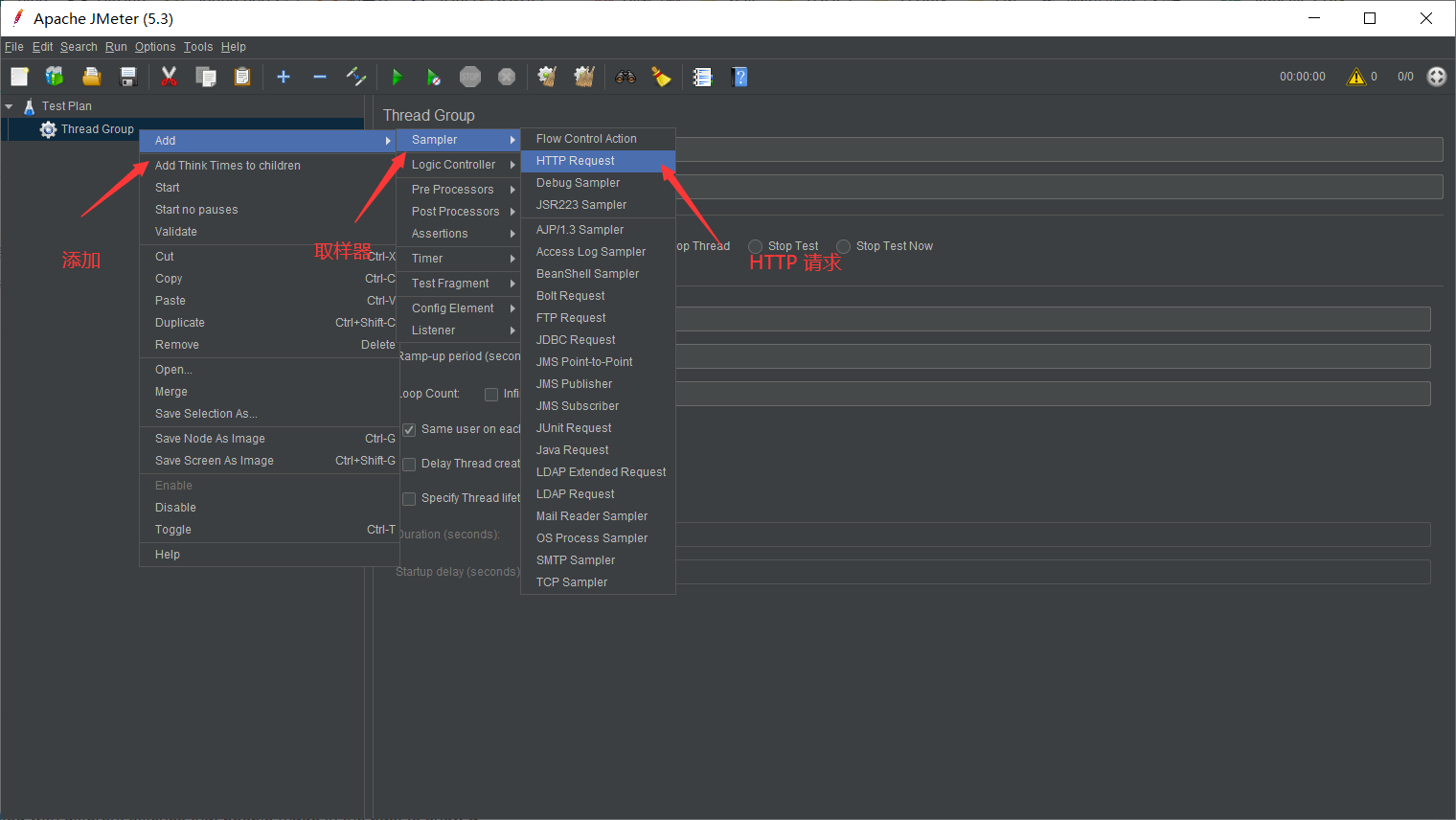Select Thread Group in the tree
Screen dimensions: 1456x820
(x=97, y=129)
